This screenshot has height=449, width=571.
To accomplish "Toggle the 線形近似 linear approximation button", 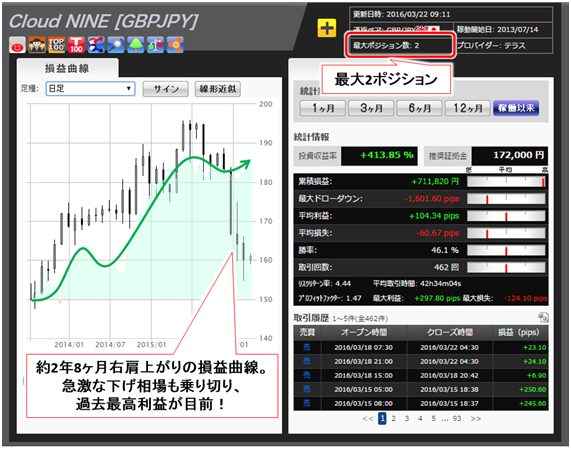I will click(x=218, y=89).
